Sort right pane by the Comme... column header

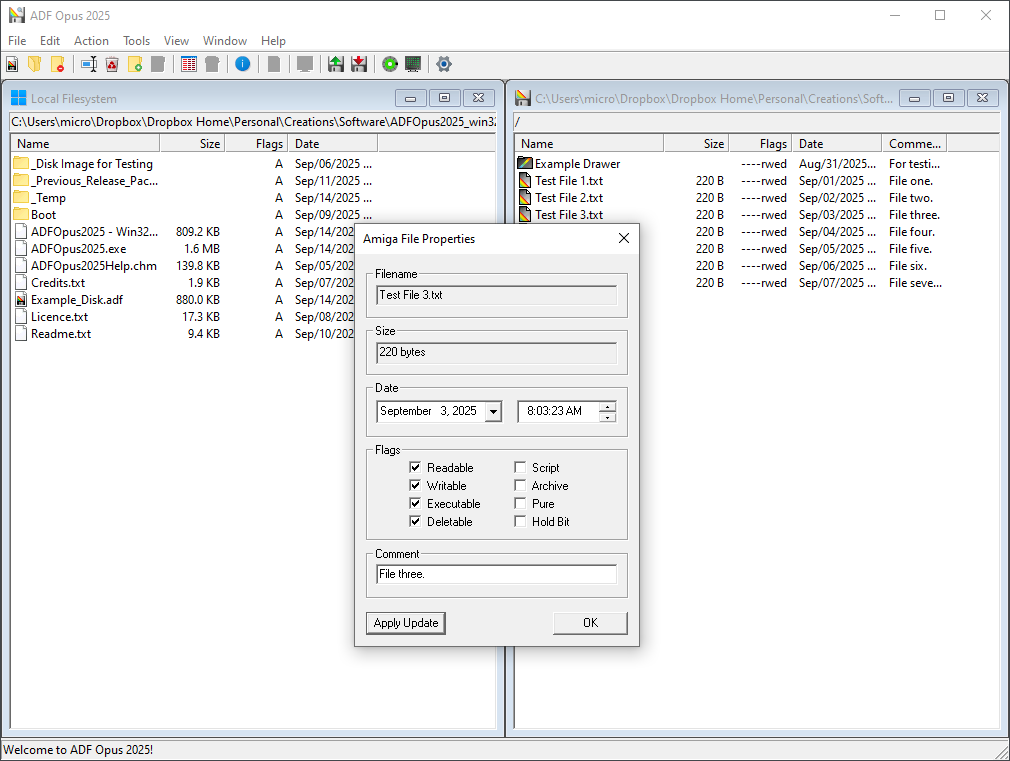click(914, 144)
